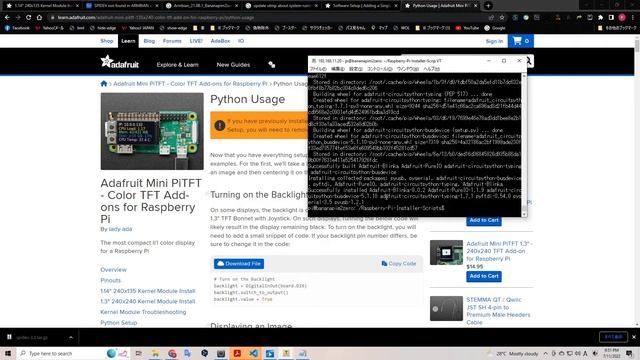Reload the page in Chrome
The image size is (640, 360).
pyautogui.click(x=28, y=18)
